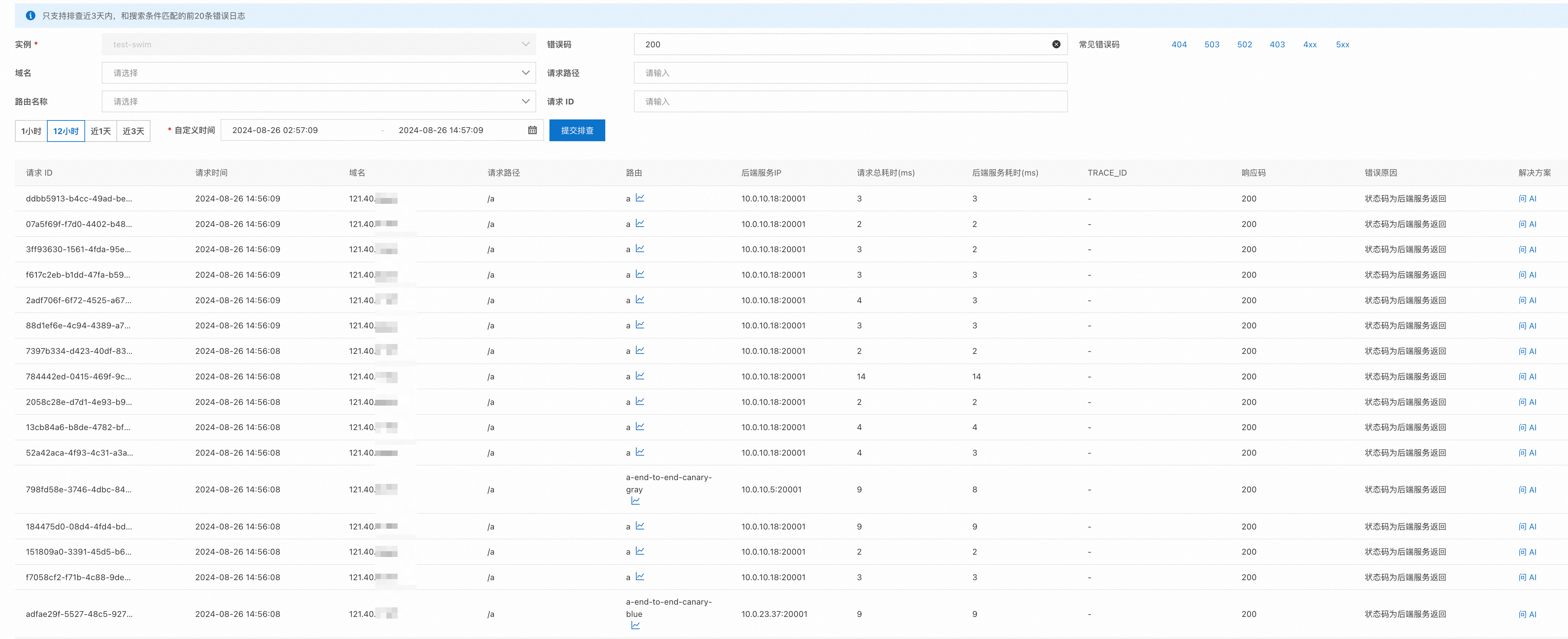The image size is (1568, 639).
Task: Choose common error code 403
Action: [1277, 45]
